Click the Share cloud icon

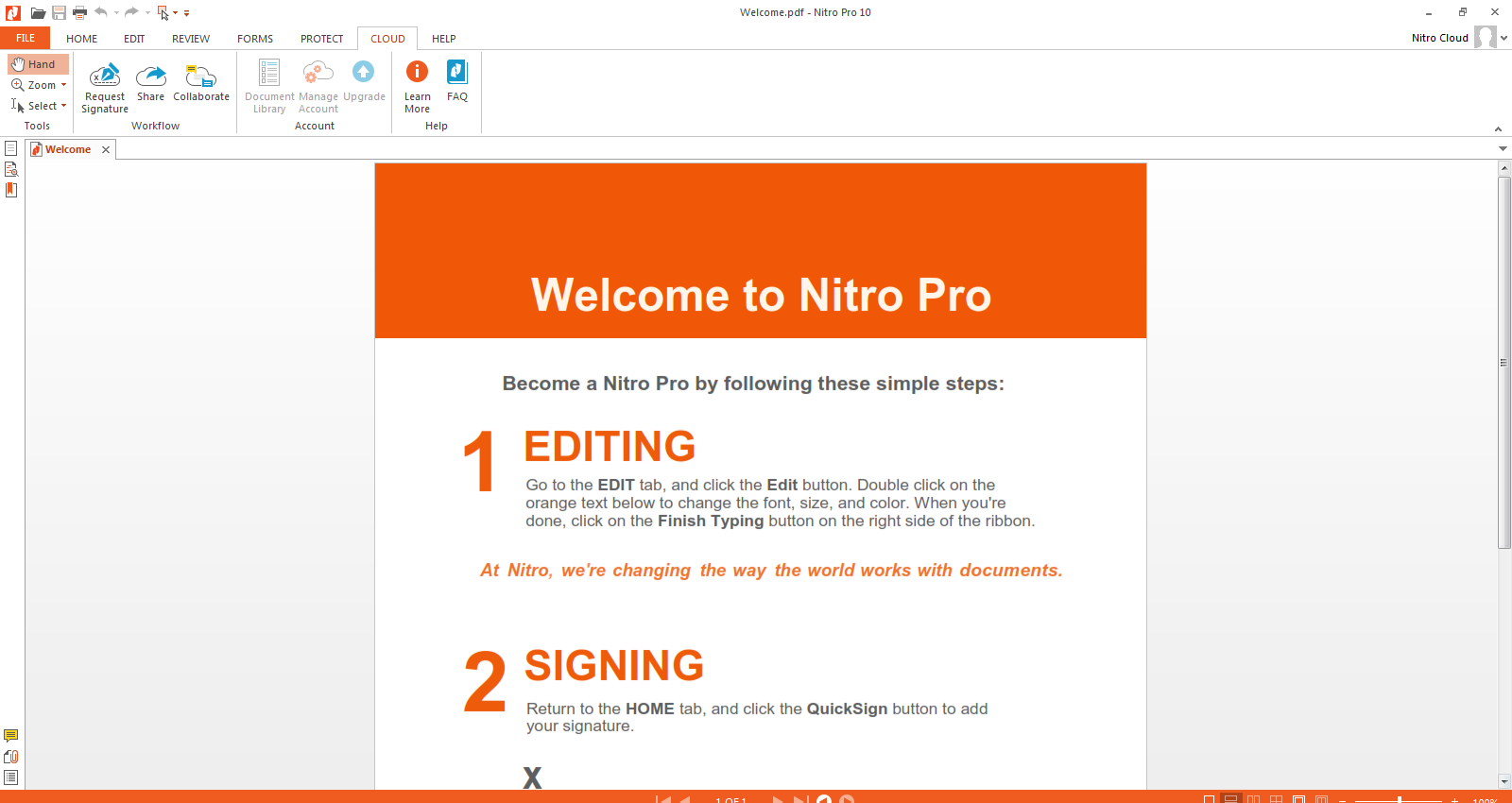pos(150,81)
